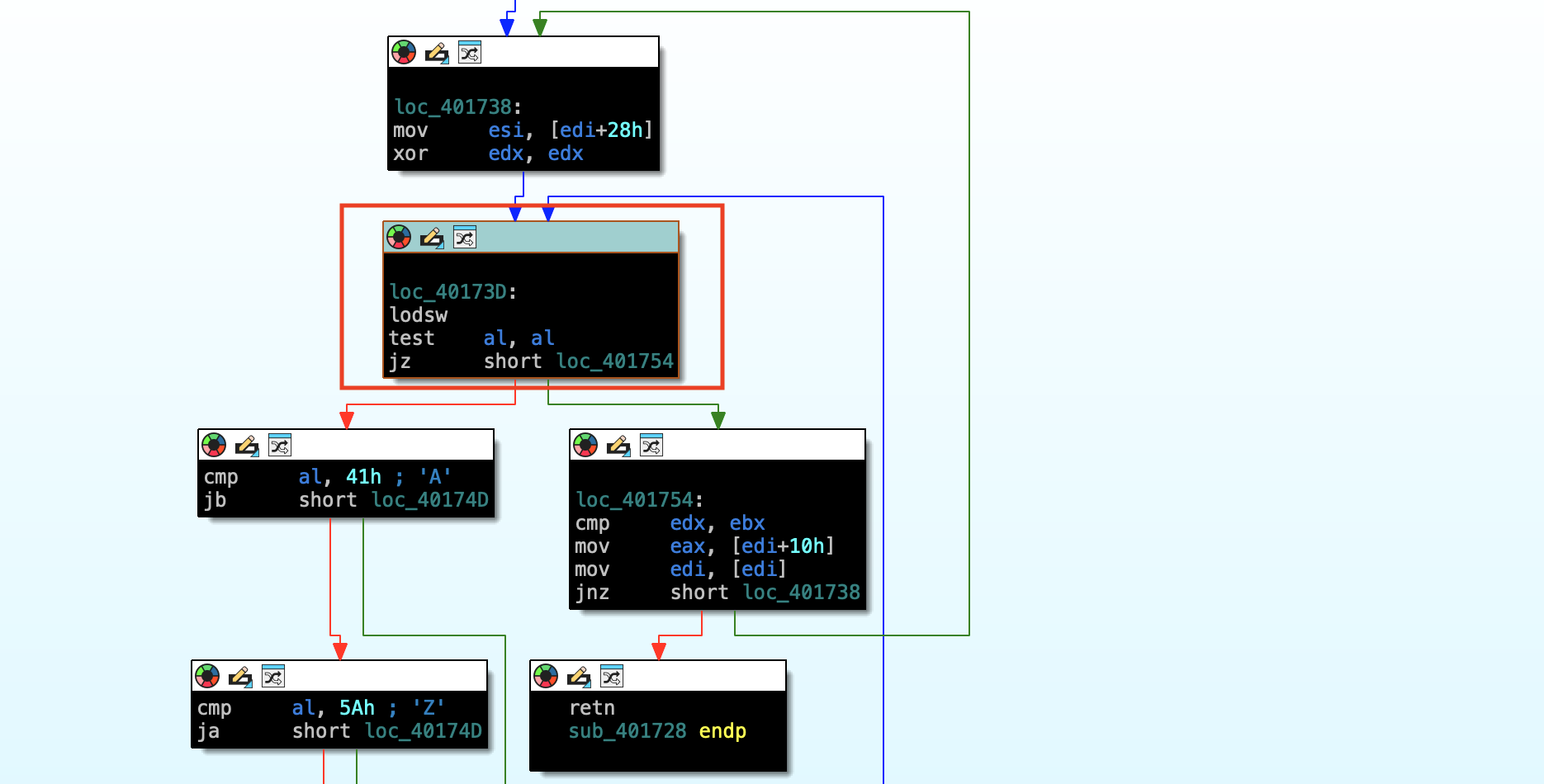This screenshot has width=1544, height=784.
Task: Click color wheel icon in 'cmp al, 5Ah' node
Action: [x=207, y=676]
